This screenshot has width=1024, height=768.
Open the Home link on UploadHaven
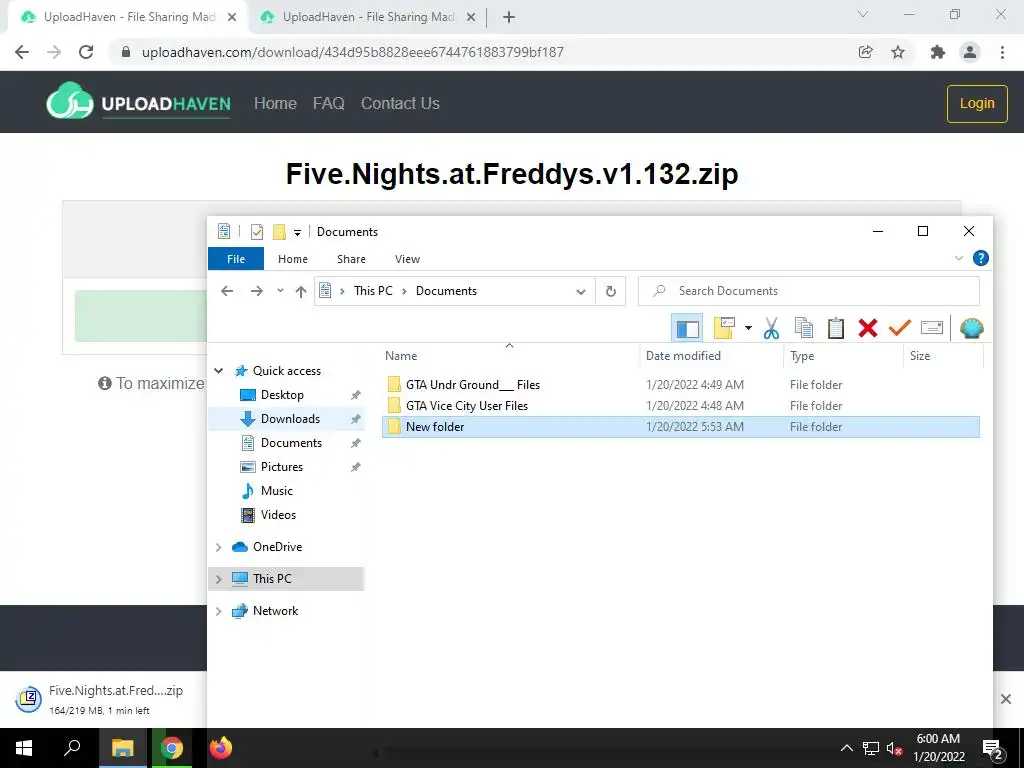coord(275,103)
